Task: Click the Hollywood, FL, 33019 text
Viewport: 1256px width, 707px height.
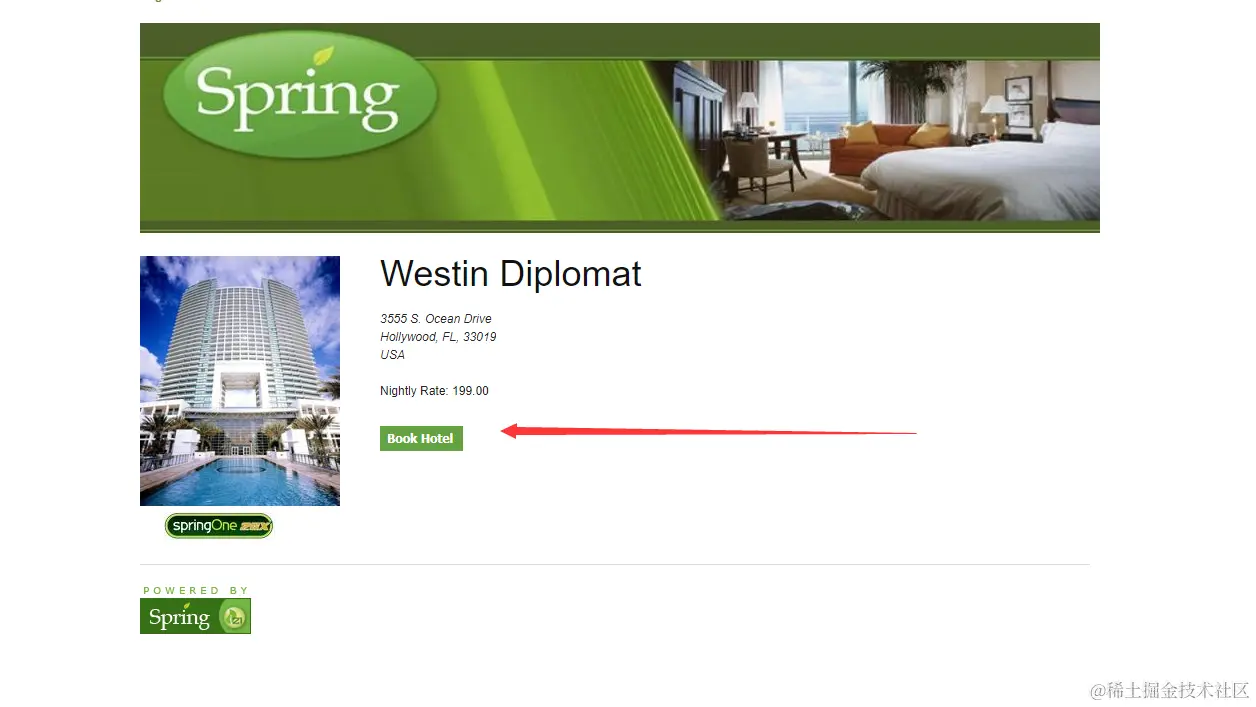Action: tap(438, 337)
